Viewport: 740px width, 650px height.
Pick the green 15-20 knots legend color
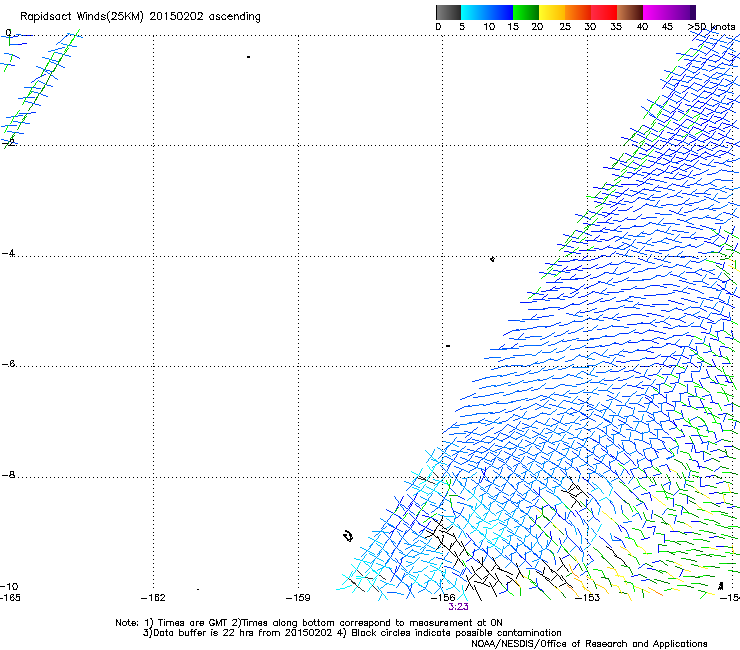coord(526,12)
